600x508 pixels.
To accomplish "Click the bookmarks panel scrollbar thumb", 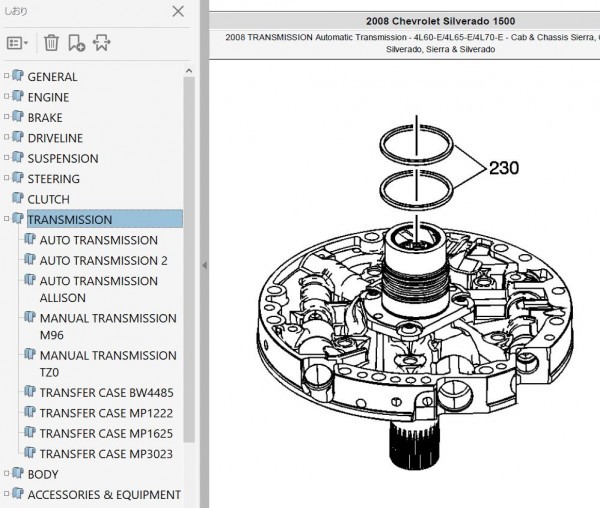I will coord(189,259).
